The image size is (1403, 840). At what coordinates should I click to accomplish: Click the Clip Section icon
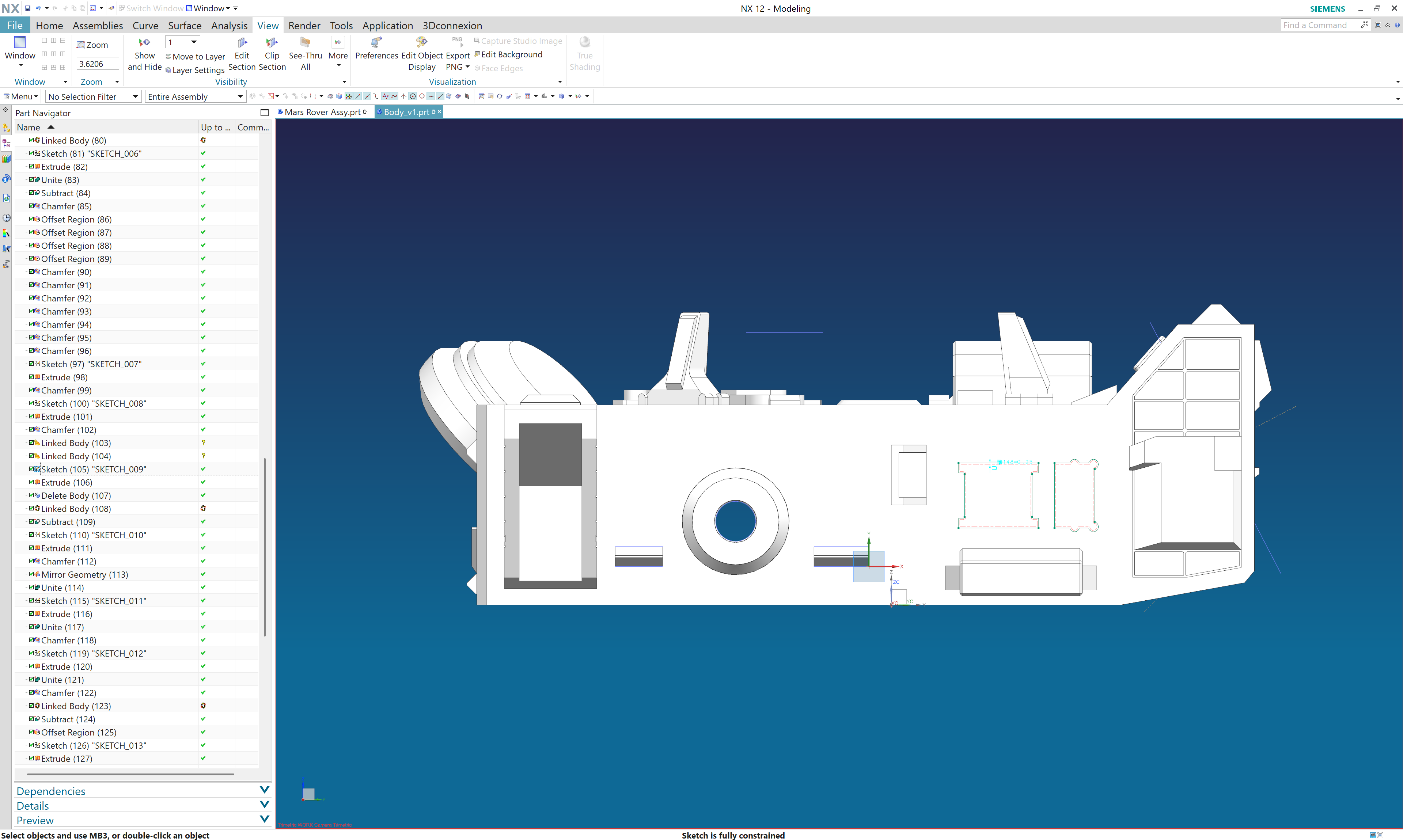pos(272,43)
